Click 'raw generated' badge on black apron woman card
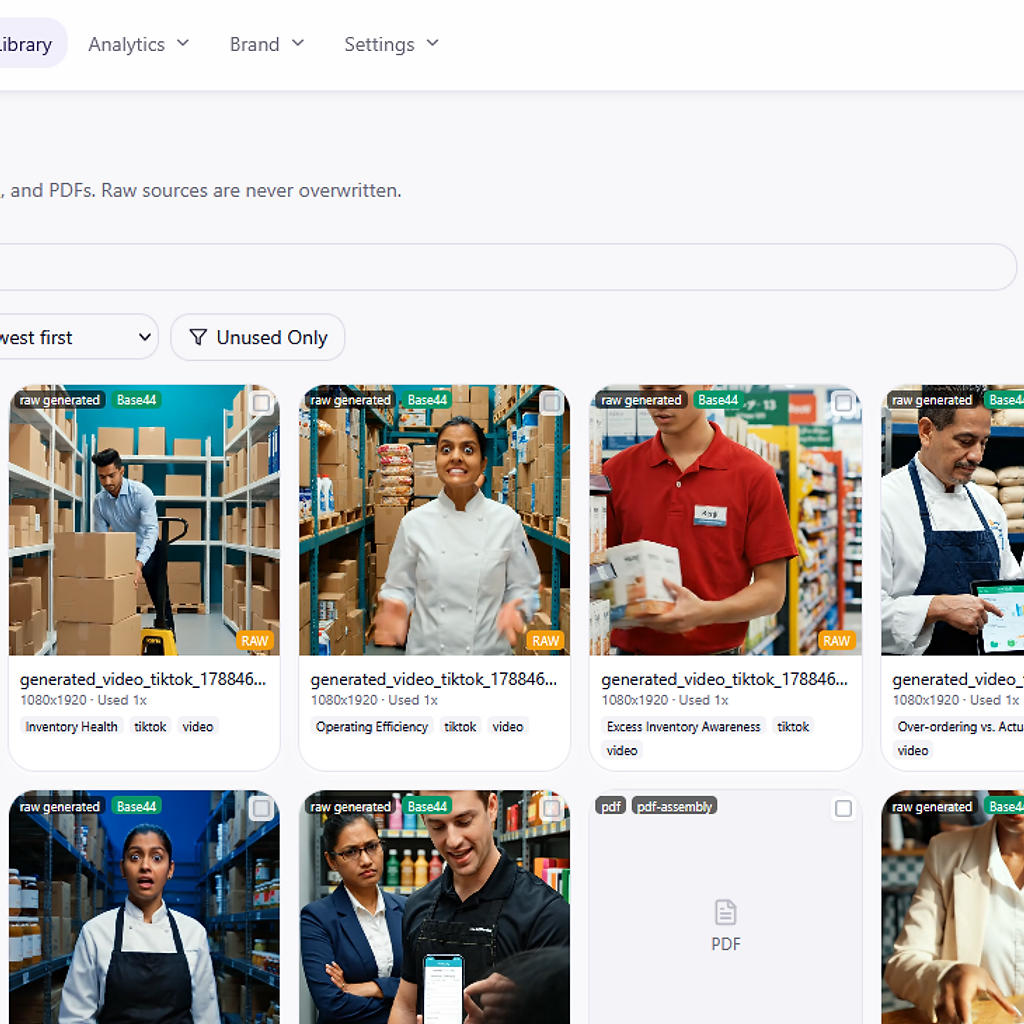Viewport: 1024px width, 1024px height. pyautogui.click(x=60, y=806)
